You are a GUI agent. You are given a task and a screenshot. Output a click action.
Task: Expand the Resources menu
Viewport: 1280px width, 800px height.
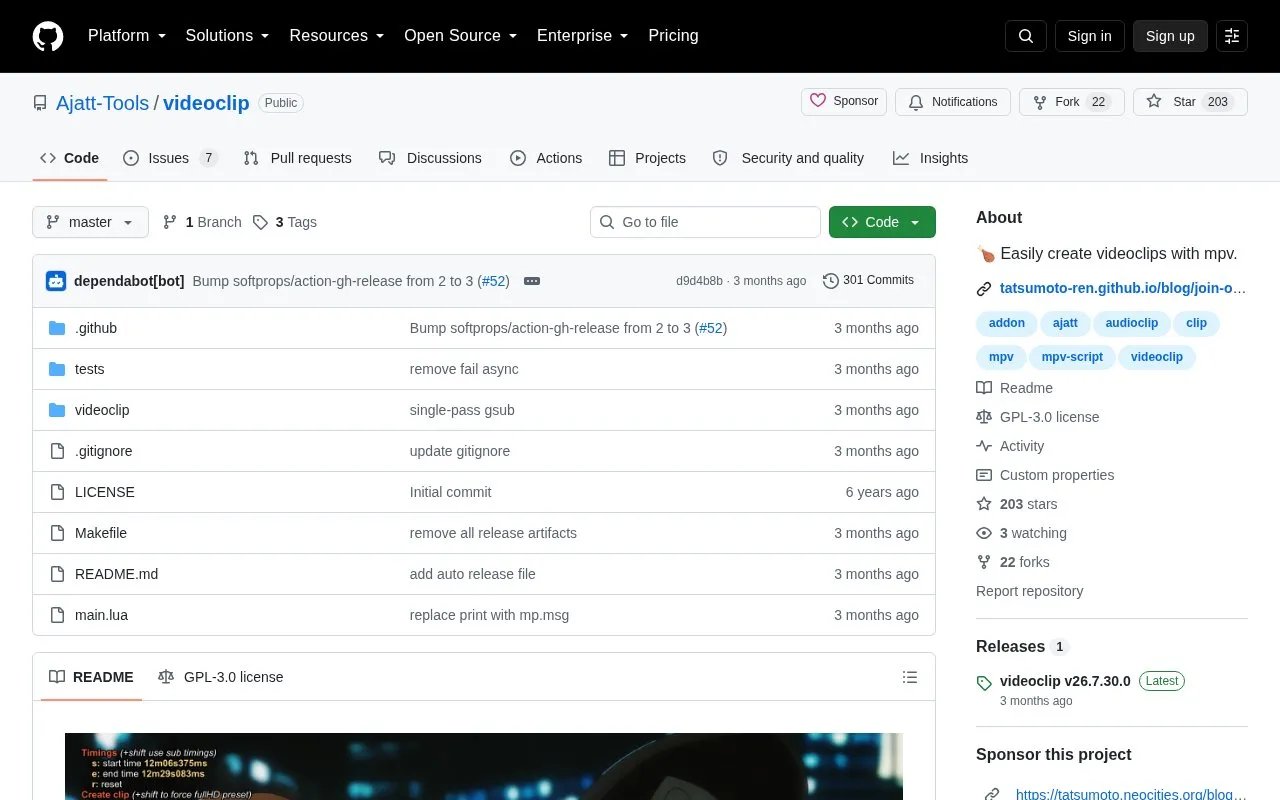pos(337,36)
